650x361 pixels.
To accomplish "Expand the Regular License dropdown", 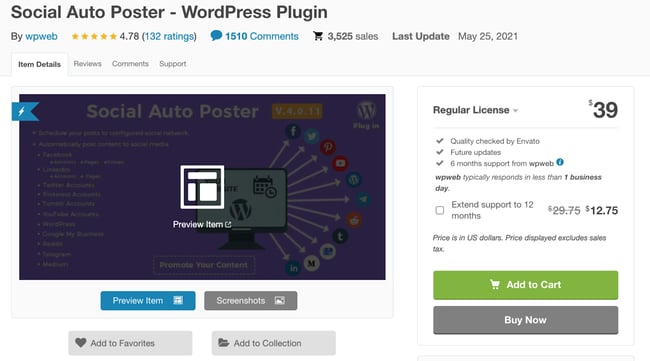I will point(475,110).
